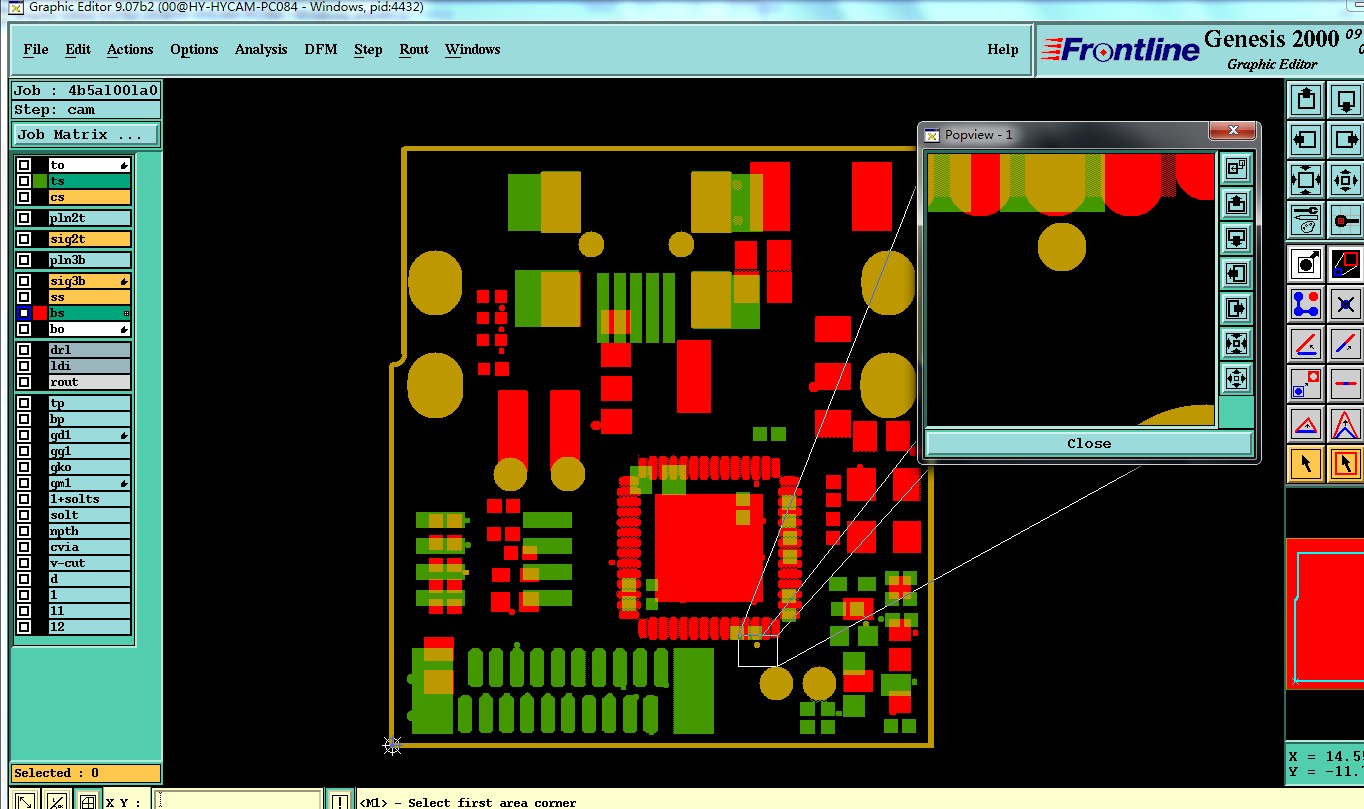
Task: Click the X Y coordinate input field
Action: (x=237, y=801)
